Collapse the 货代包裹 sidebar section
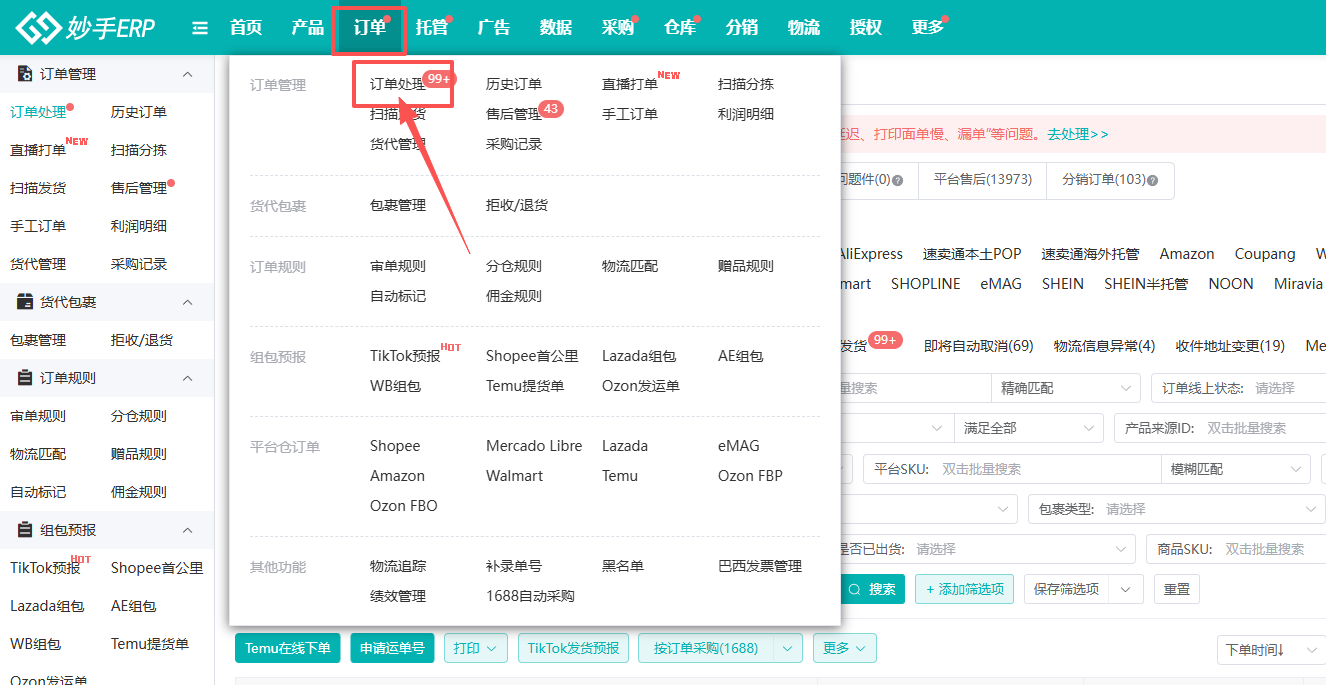 click(x=187, y=302)
